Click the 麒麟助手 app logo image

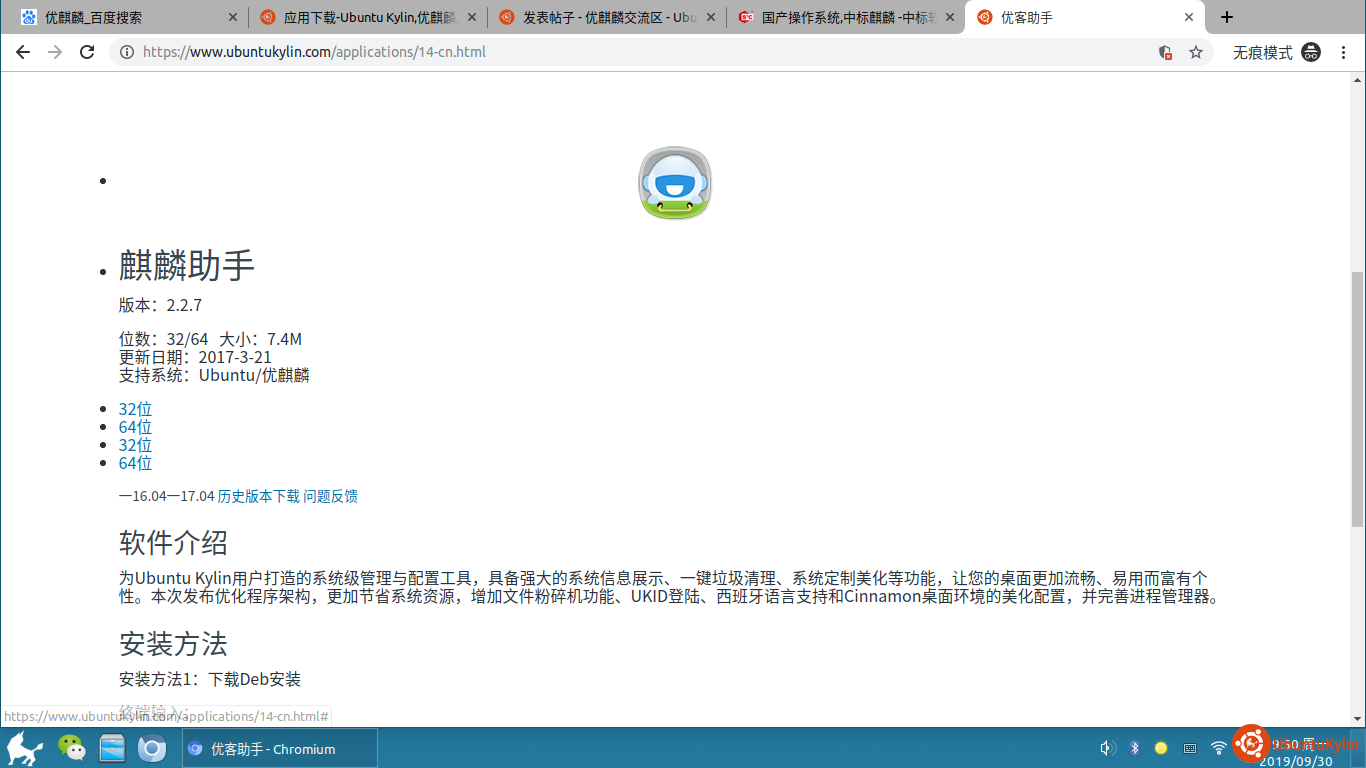[675, 183]
